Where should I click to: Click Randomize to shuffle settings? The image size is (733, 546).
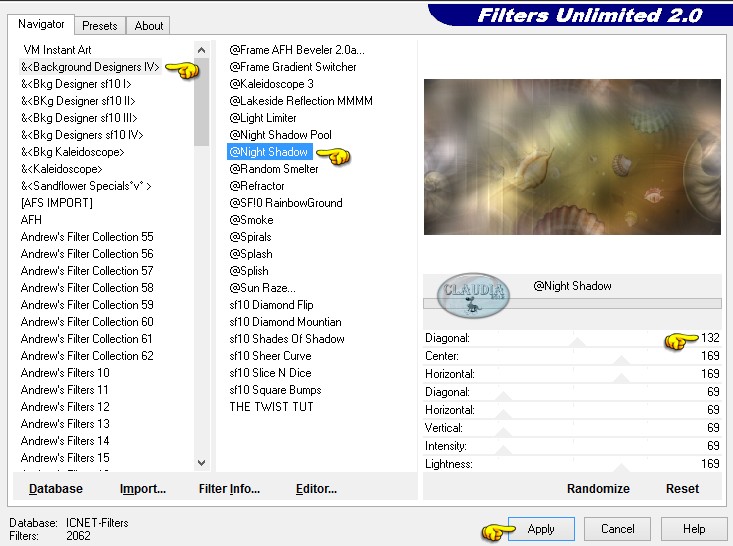598,489
